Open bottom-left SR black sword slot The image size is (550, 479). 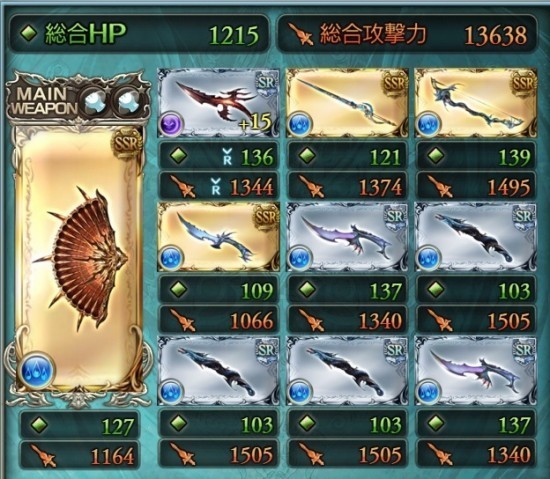pos(218,370)
